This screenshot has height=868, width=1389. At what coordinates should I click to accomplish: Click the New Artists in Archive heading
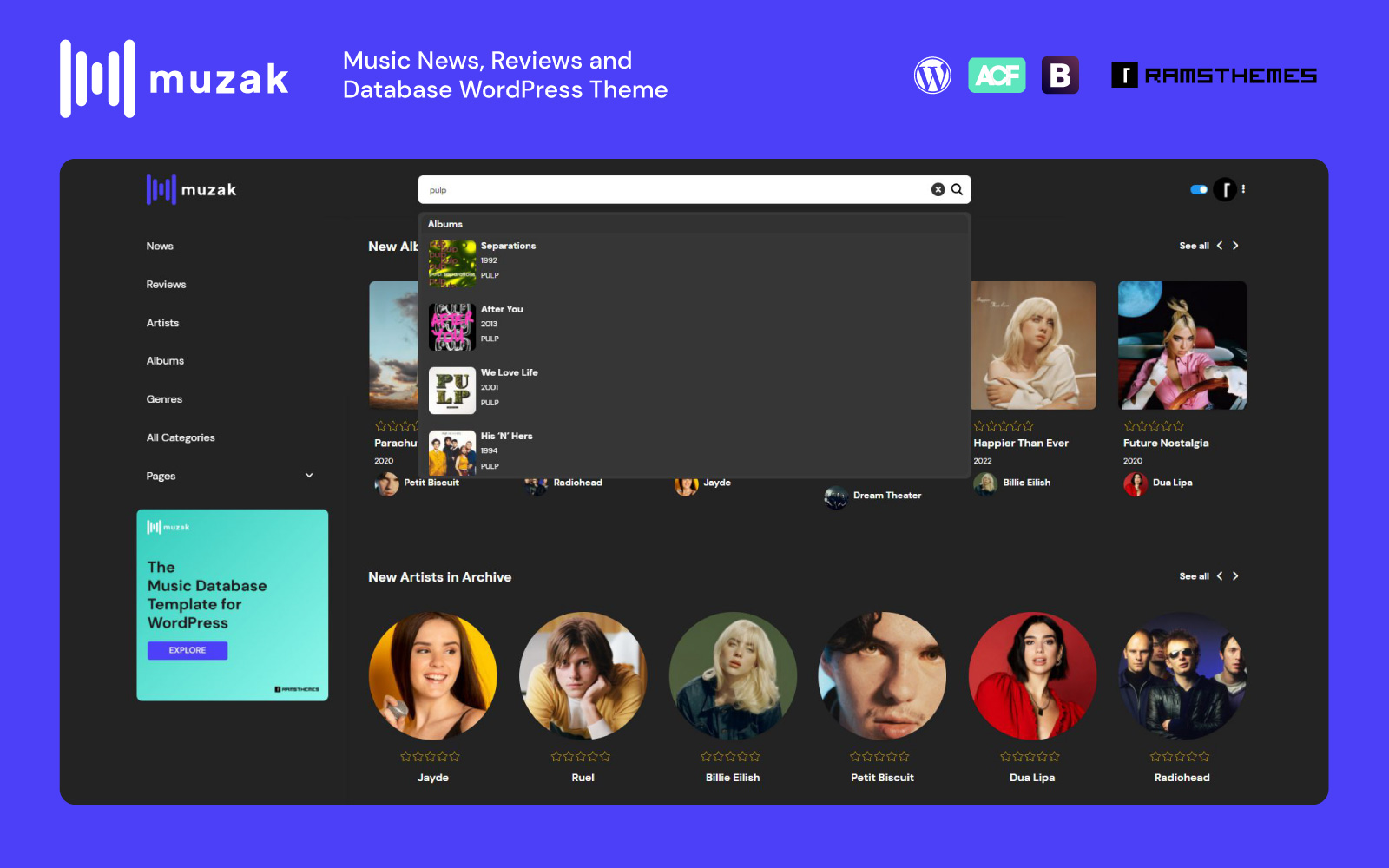(x=440, y=577)
